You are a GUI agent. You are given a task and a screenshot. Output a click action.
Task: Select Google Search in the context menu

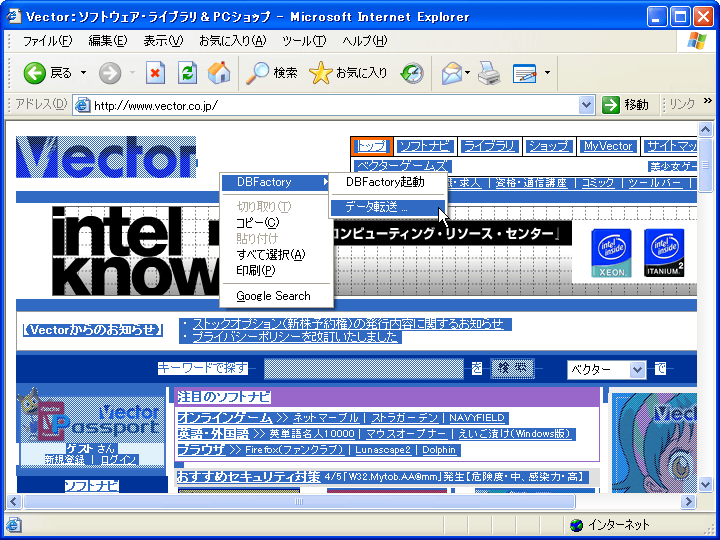[276, 296]
